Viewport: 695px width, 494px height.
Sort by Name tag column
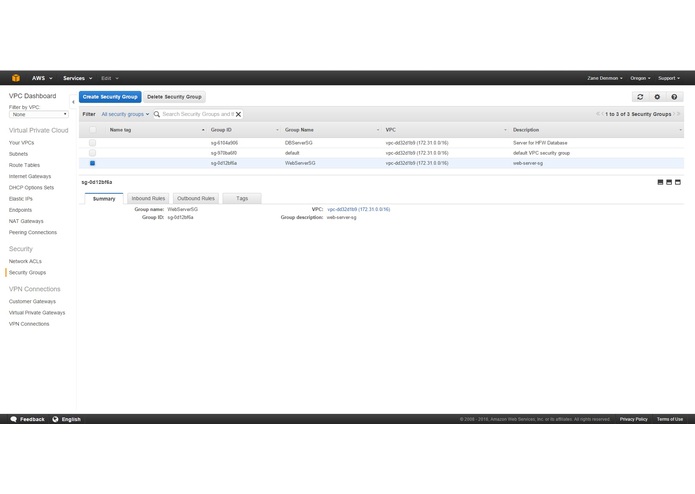click(157, 130)
